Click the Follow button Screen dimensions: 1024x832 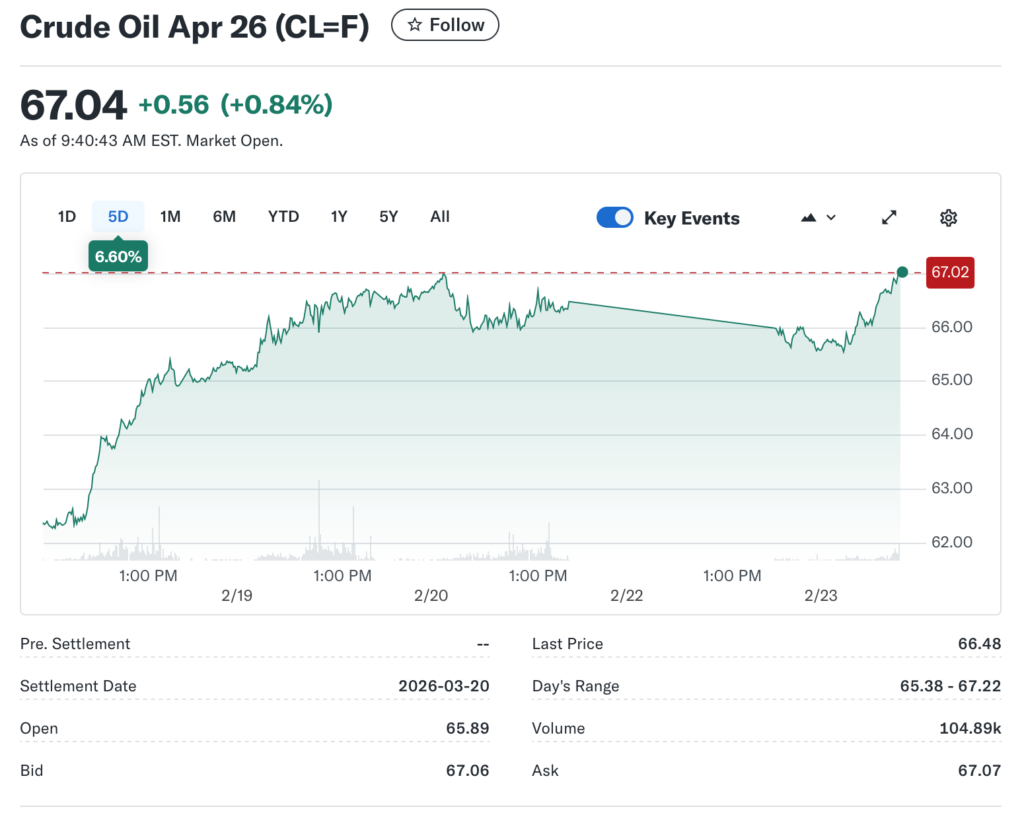[x=444, y=24]
